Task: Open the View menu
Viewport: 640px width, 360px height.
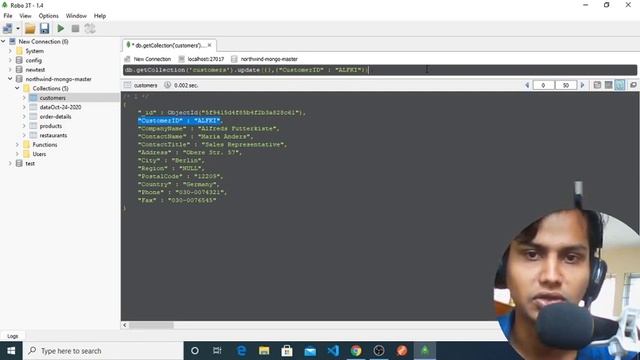Action: pyautogui.click(x=25, y=16)
